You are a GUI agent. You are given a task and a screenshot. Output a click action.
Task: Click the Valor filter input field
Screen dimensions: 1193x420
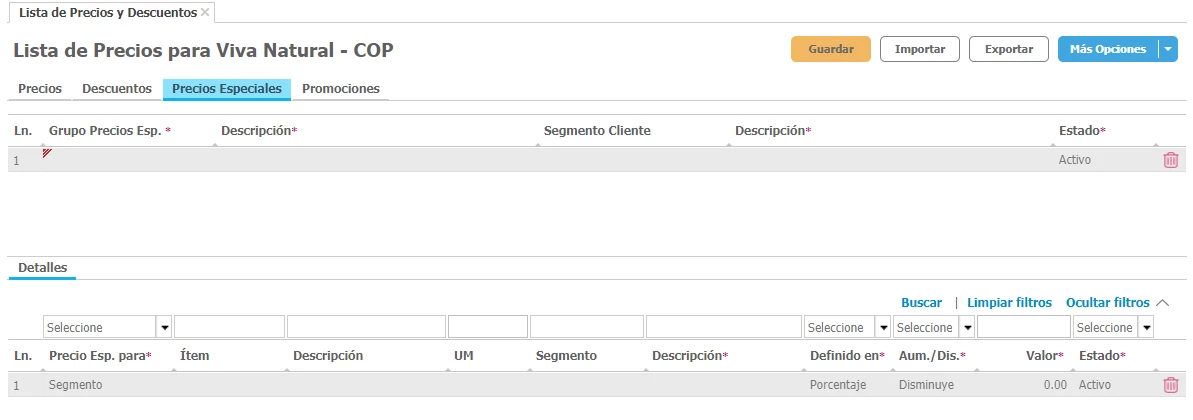pyautogui.click(x=1023, y=328)
